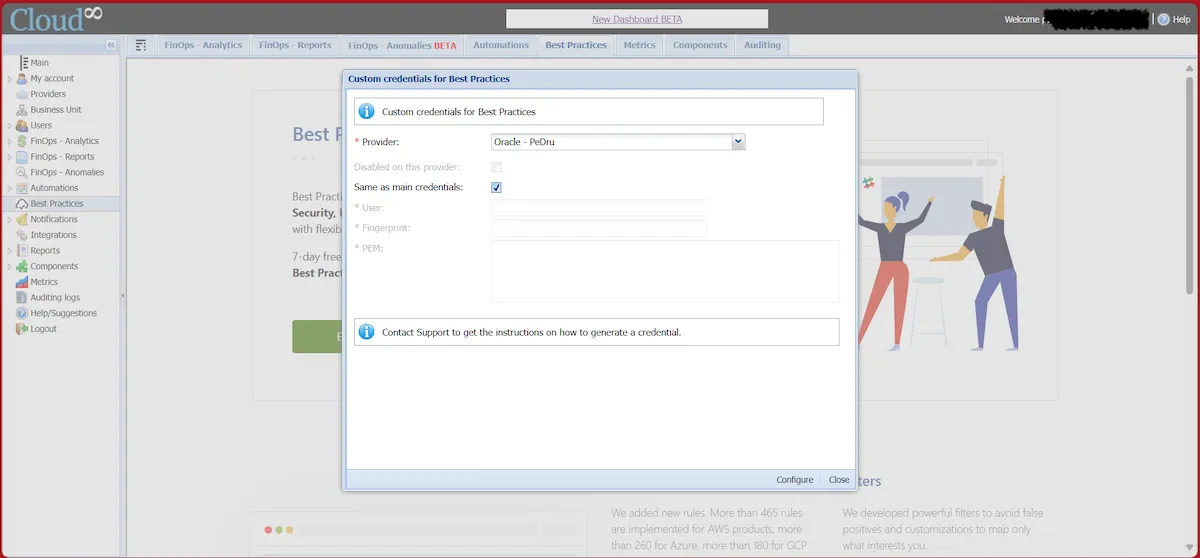Click the Reports sidebar icon
The image size is (1200, 558).
[x=22, y=251]
